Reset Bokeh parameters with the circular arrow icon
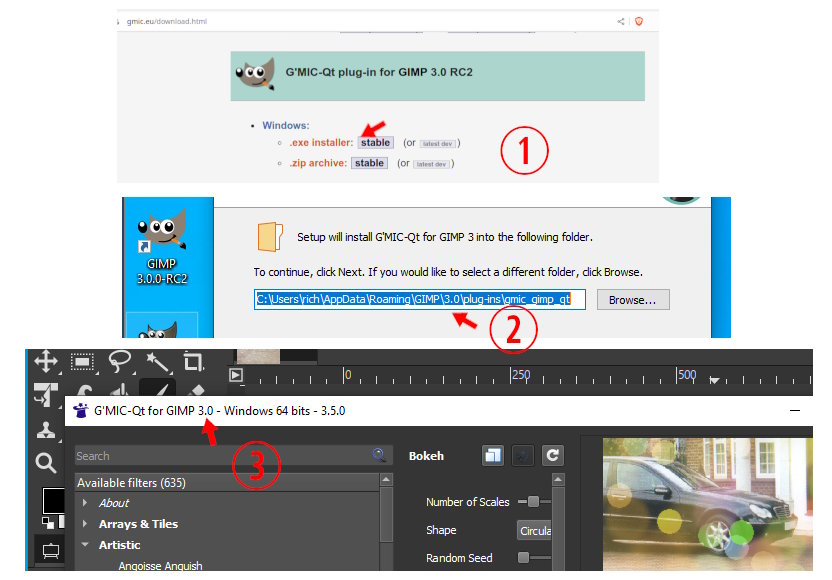The height and width of the screenshot is (580, 832). pyautogui.click(x=552, y=455)
